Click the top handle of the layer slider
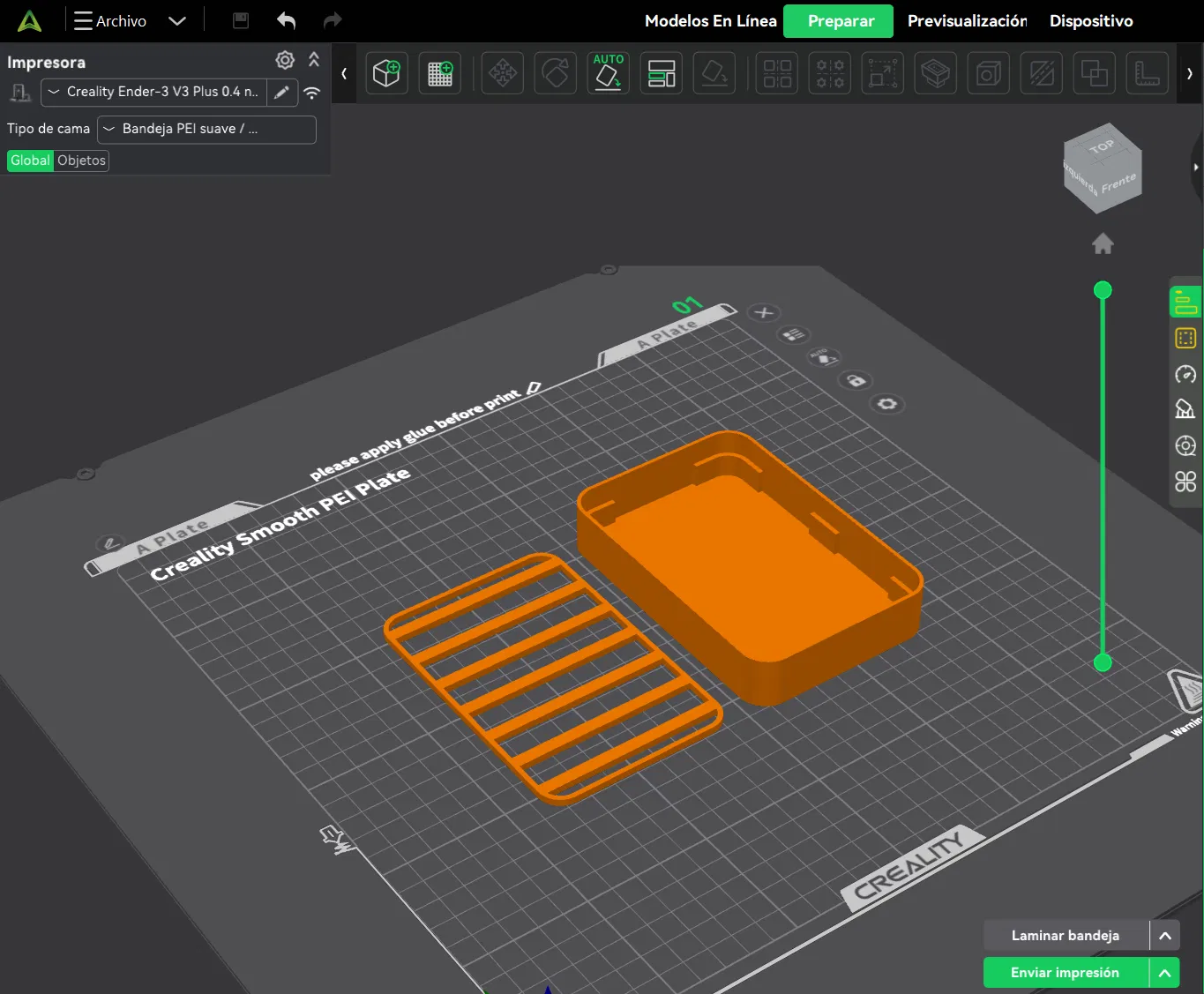Screen dimensions: 1204x994 pos(1103,290)
